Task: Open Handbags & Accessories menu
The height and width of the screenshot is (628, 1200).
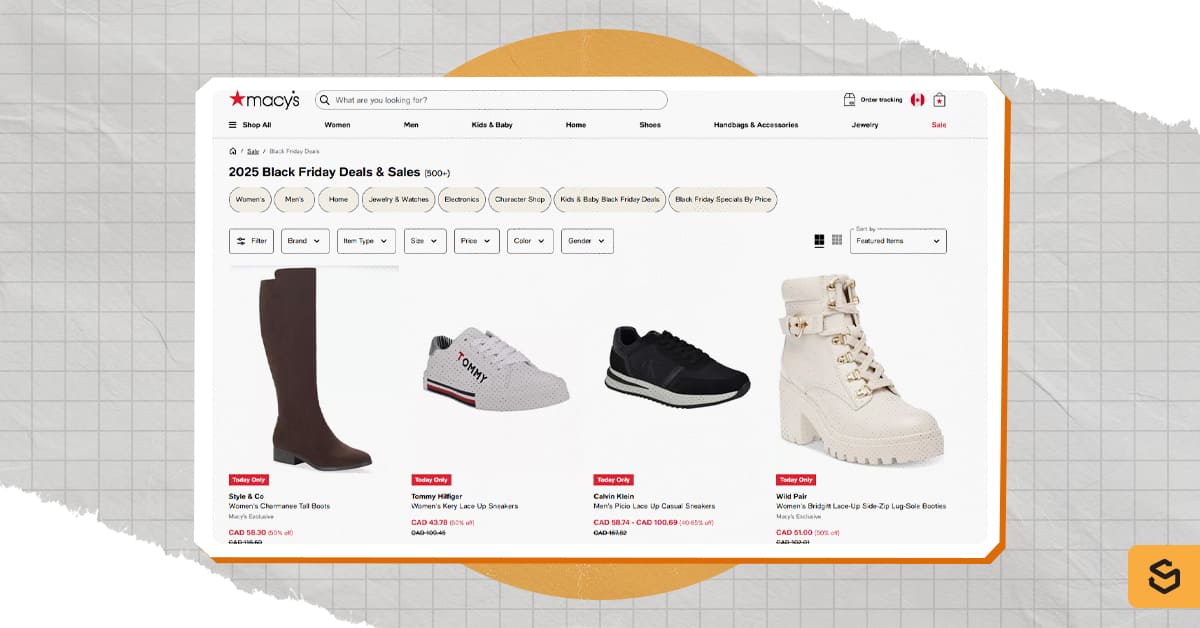Action: click(756, 125)
